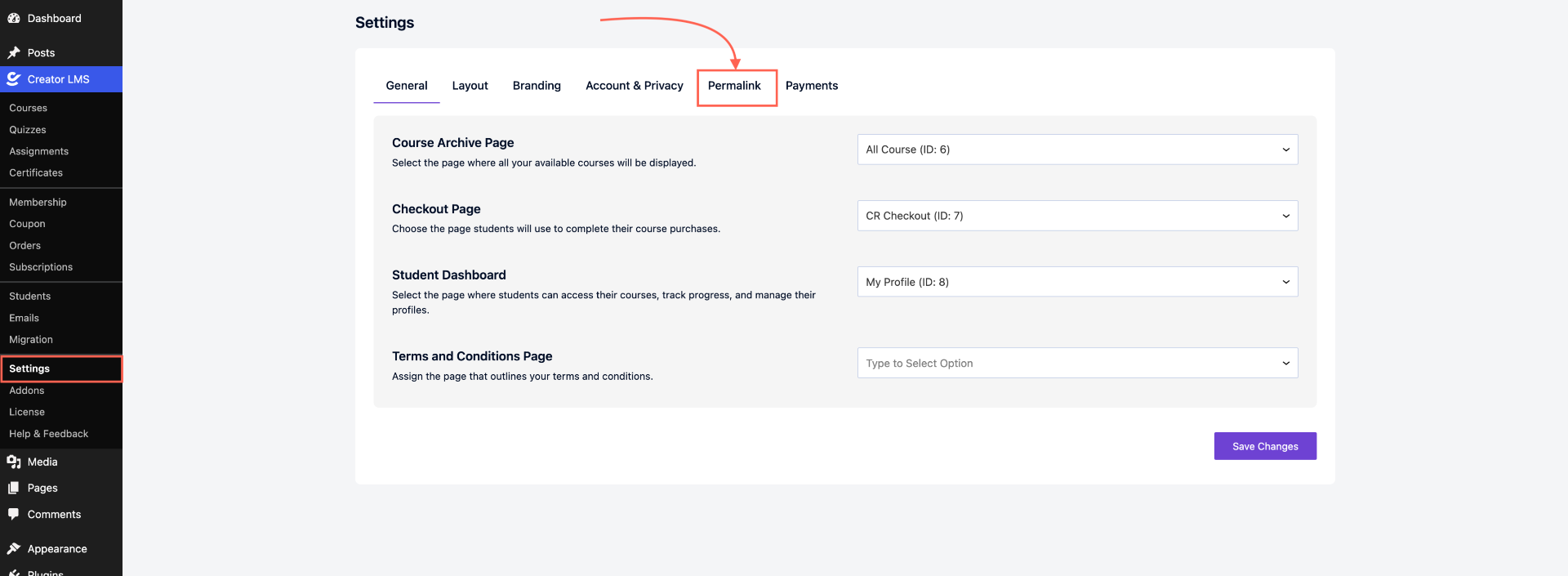The width and height of the screenshot is (1568, 576).
Task: Open the Payments tab
Action: (812, 86)
